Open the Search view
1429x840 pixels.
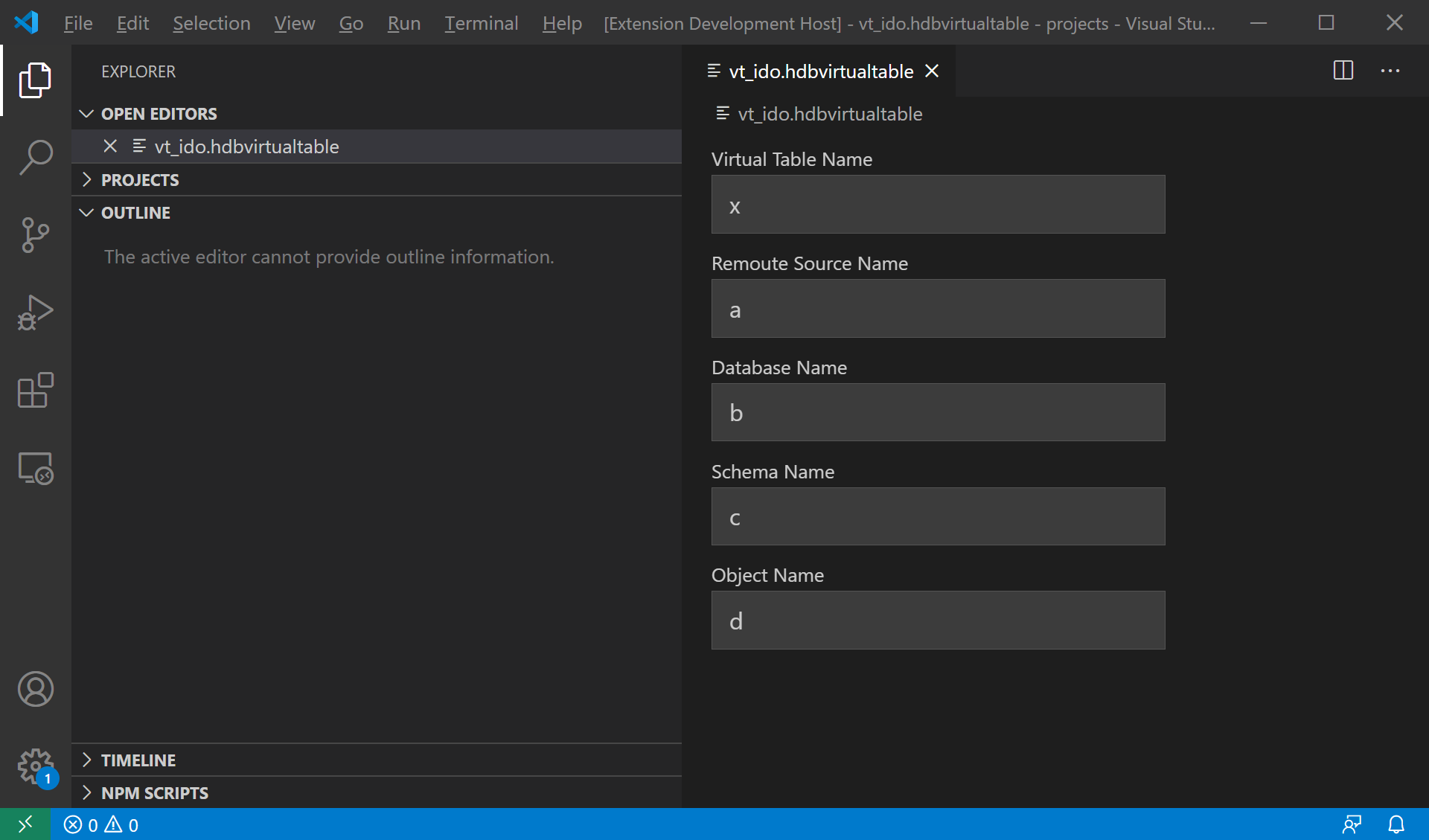pos(35,156)
